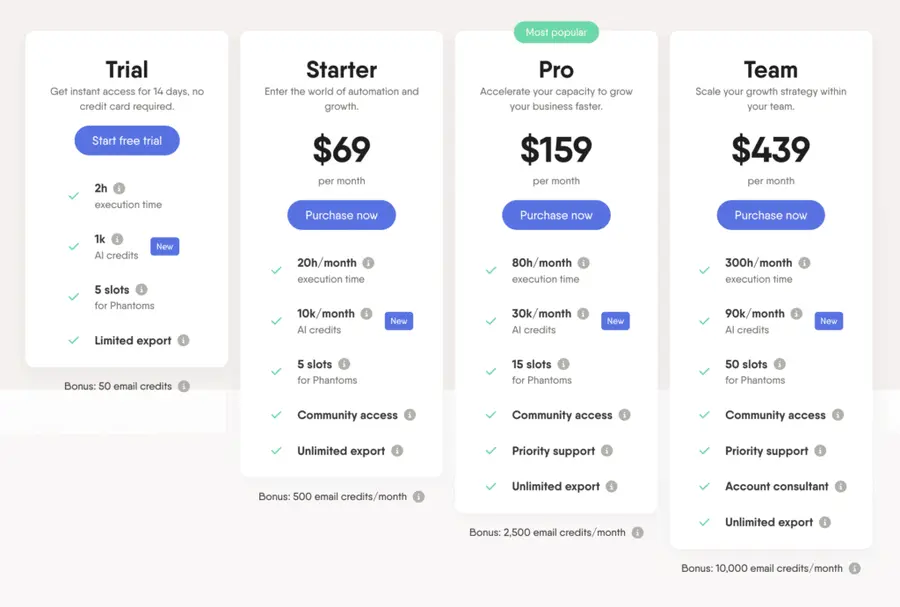The image size is (900, 607).
Task: Click the New badge beside Team's 90k/month credits
Action: pos(827,321)
